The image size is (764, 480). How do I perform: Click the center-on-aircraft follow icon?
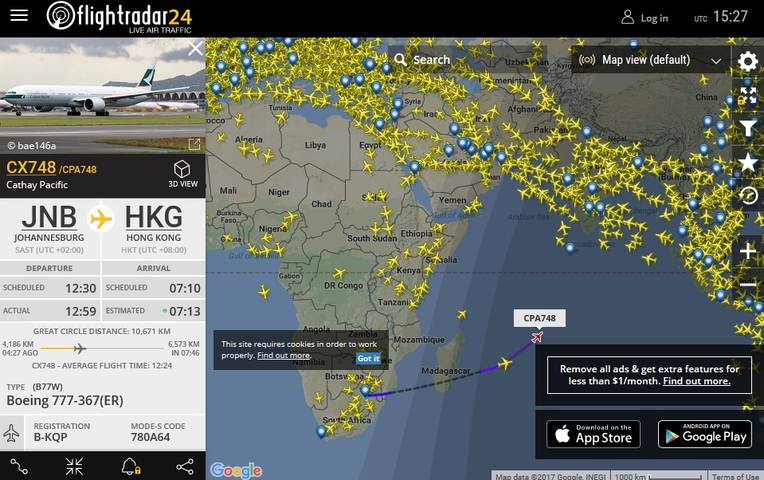74,467
